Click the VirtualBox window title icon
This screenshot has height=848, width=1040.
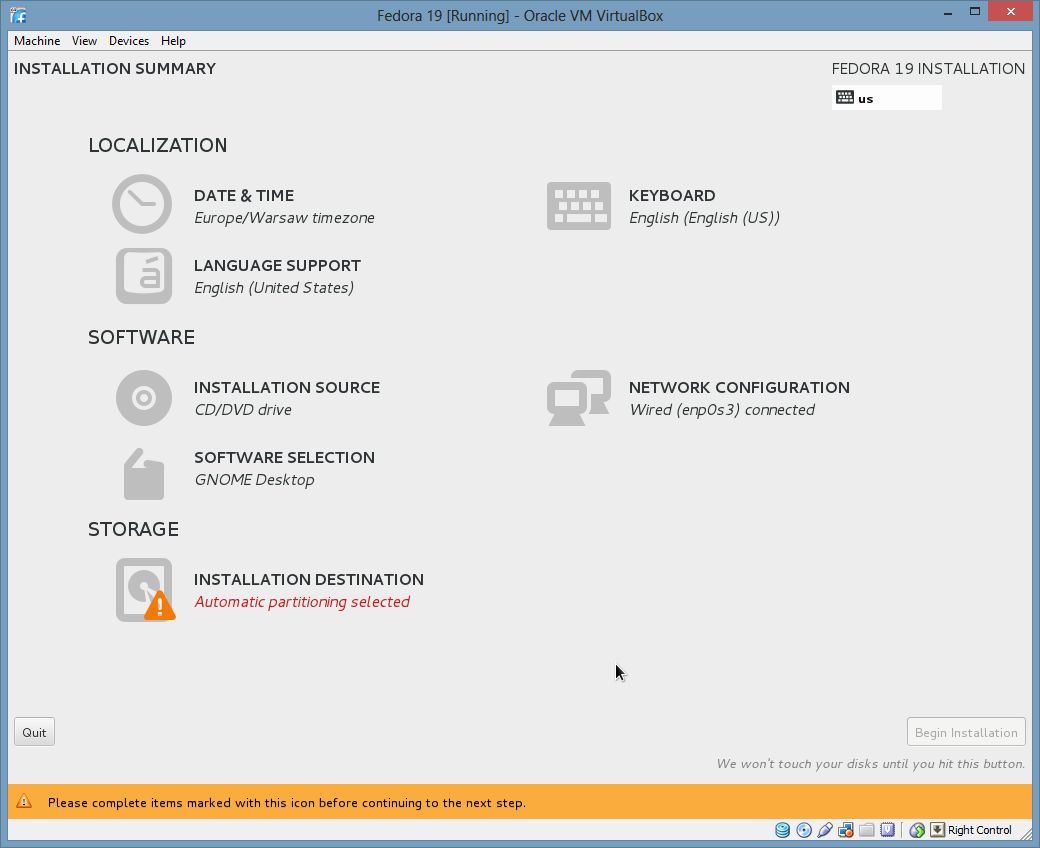(x=19, y=15)
